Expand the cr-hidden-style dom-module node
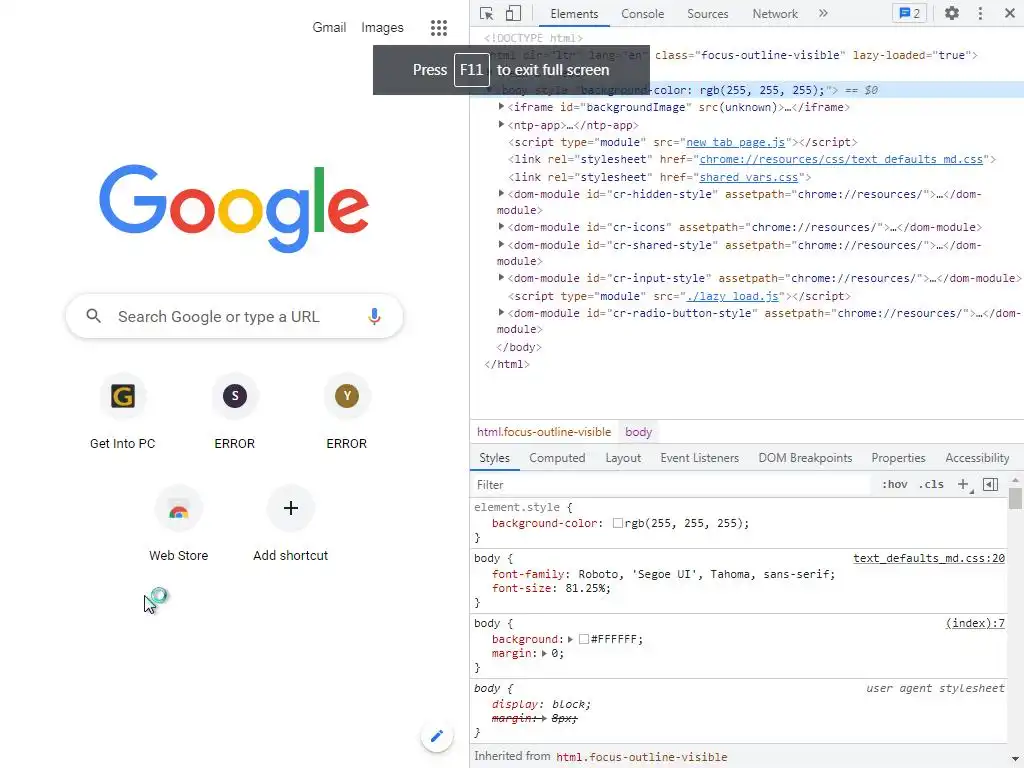 (x=501, y=193)
